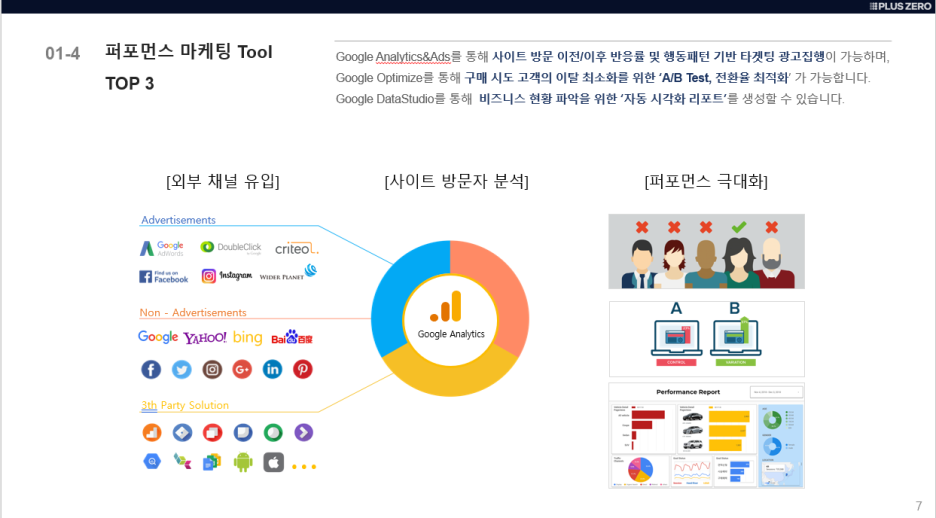Select the people targeting illustration
936x518 pixels.
pyautogui.click(x=706, y=251)
